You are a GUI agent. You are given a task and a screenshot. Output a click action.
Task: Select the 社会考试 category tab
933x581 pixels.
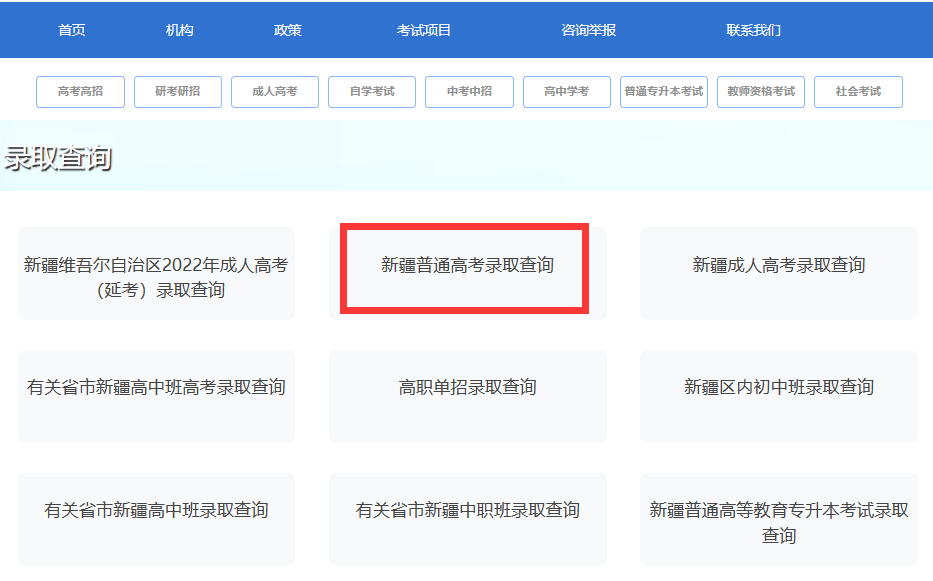(x=858, y=91)
